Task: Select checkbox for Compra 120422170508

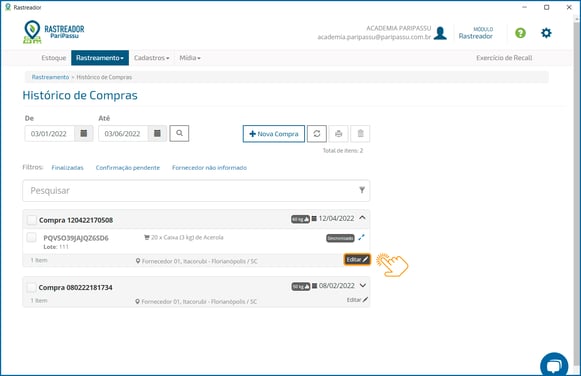Action: tap(31, 220)
